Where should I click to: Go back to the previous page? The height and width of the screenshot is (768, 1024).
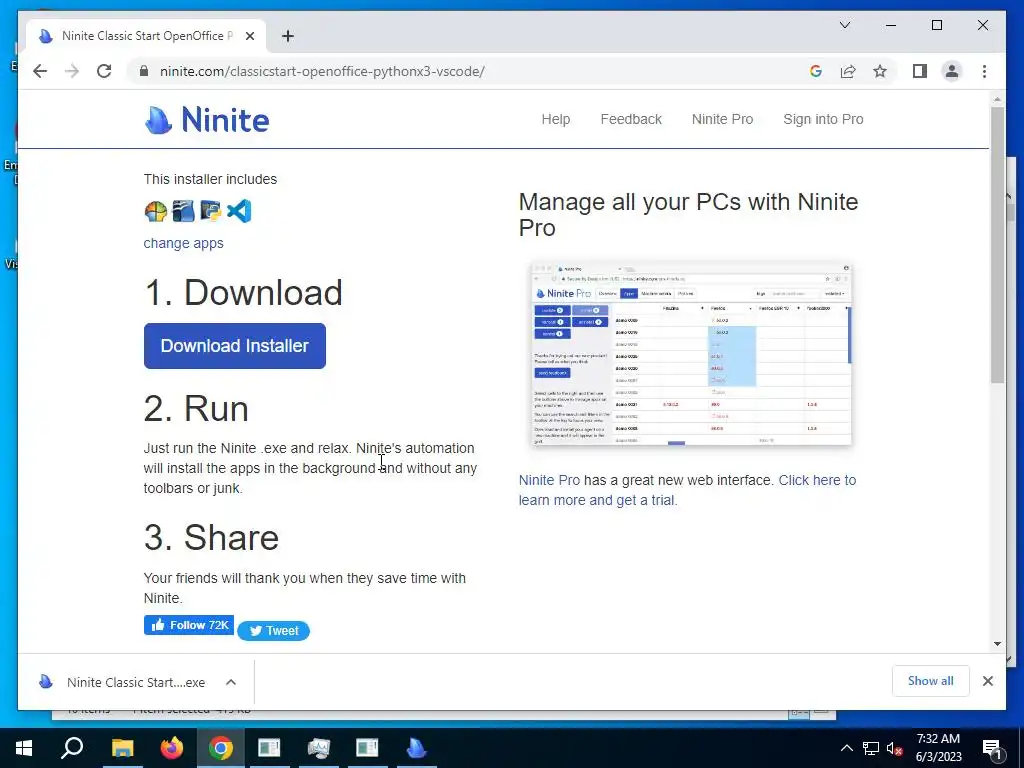pyautogui.click(x=40, y=71)
